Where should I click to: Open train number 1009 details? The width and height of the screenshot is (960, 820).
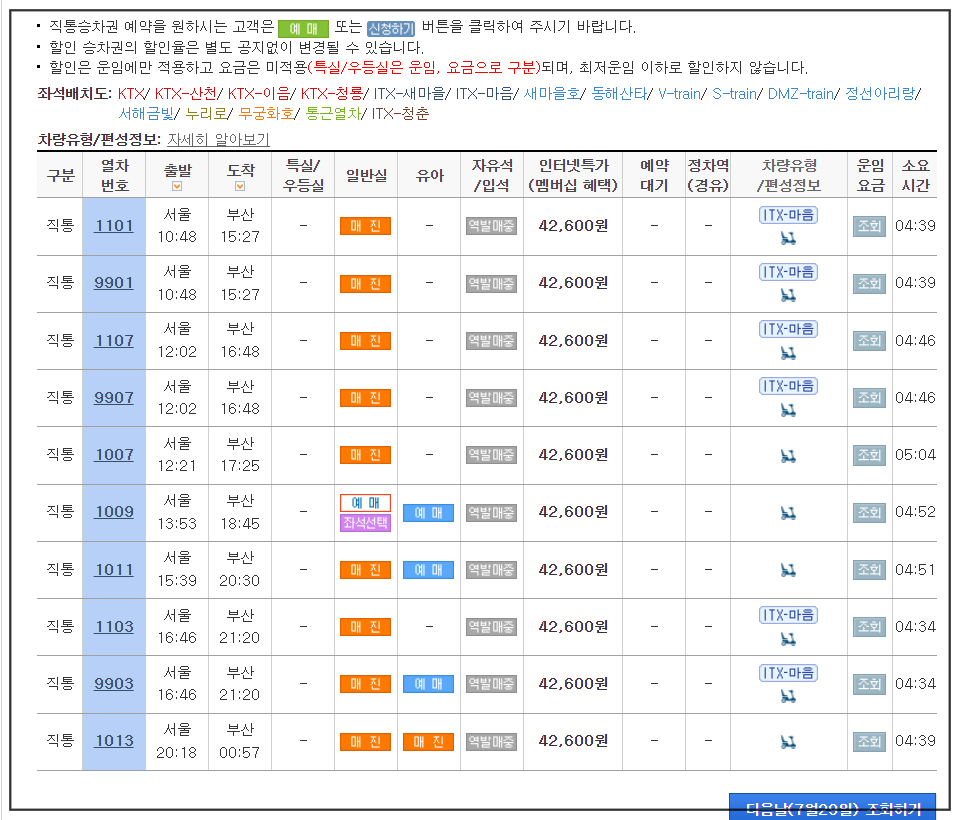pos(114,511)
